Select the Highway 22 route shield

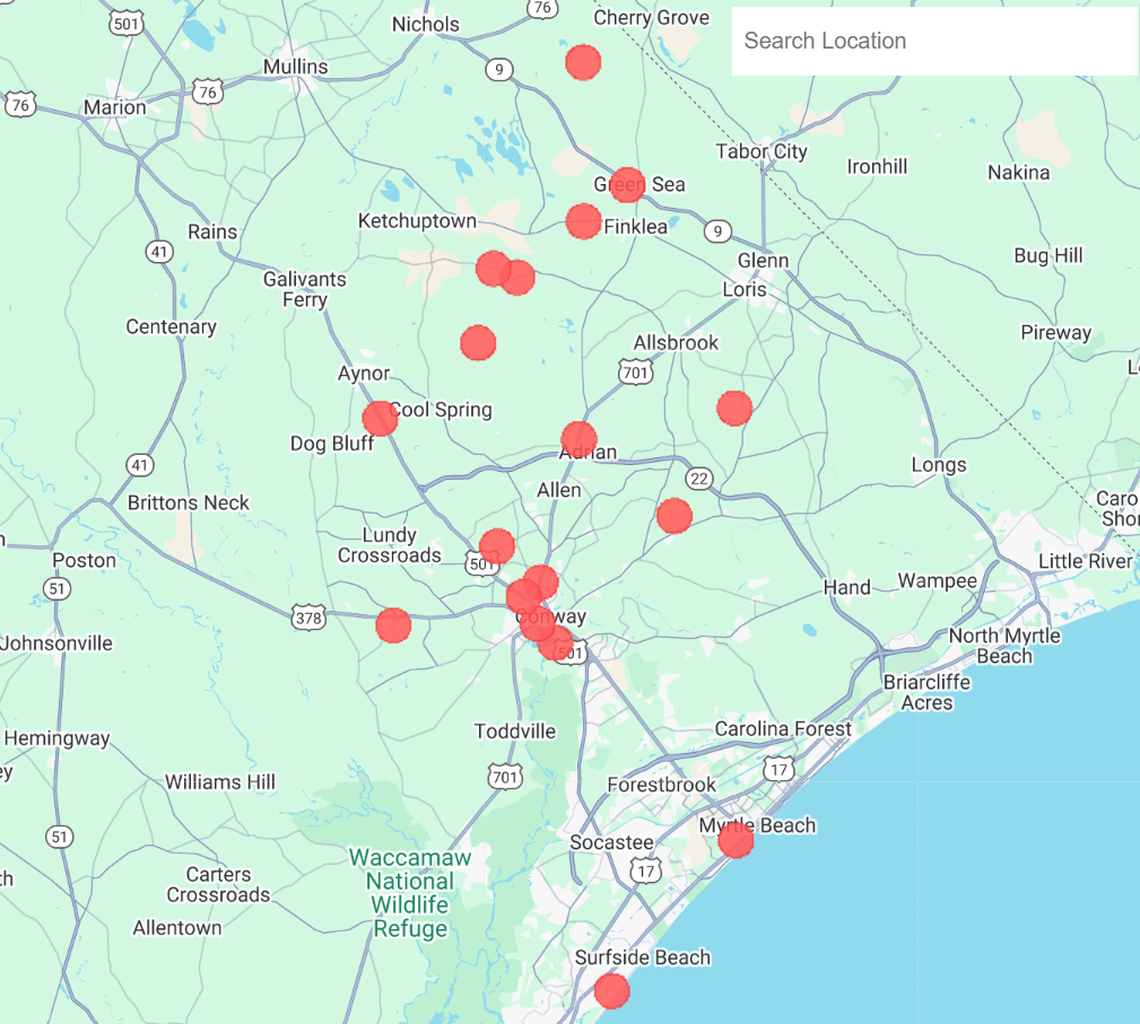point(697,477)
